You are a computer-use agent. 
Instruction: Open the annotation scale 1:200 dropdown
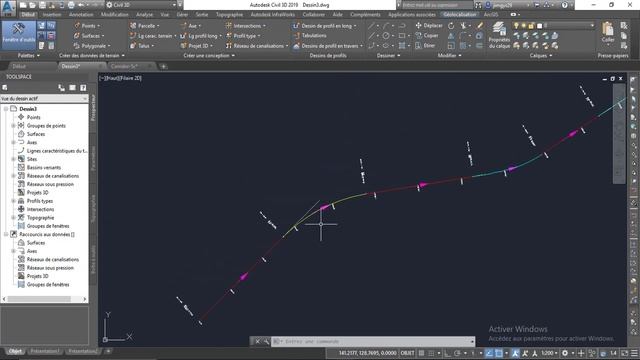549,353
